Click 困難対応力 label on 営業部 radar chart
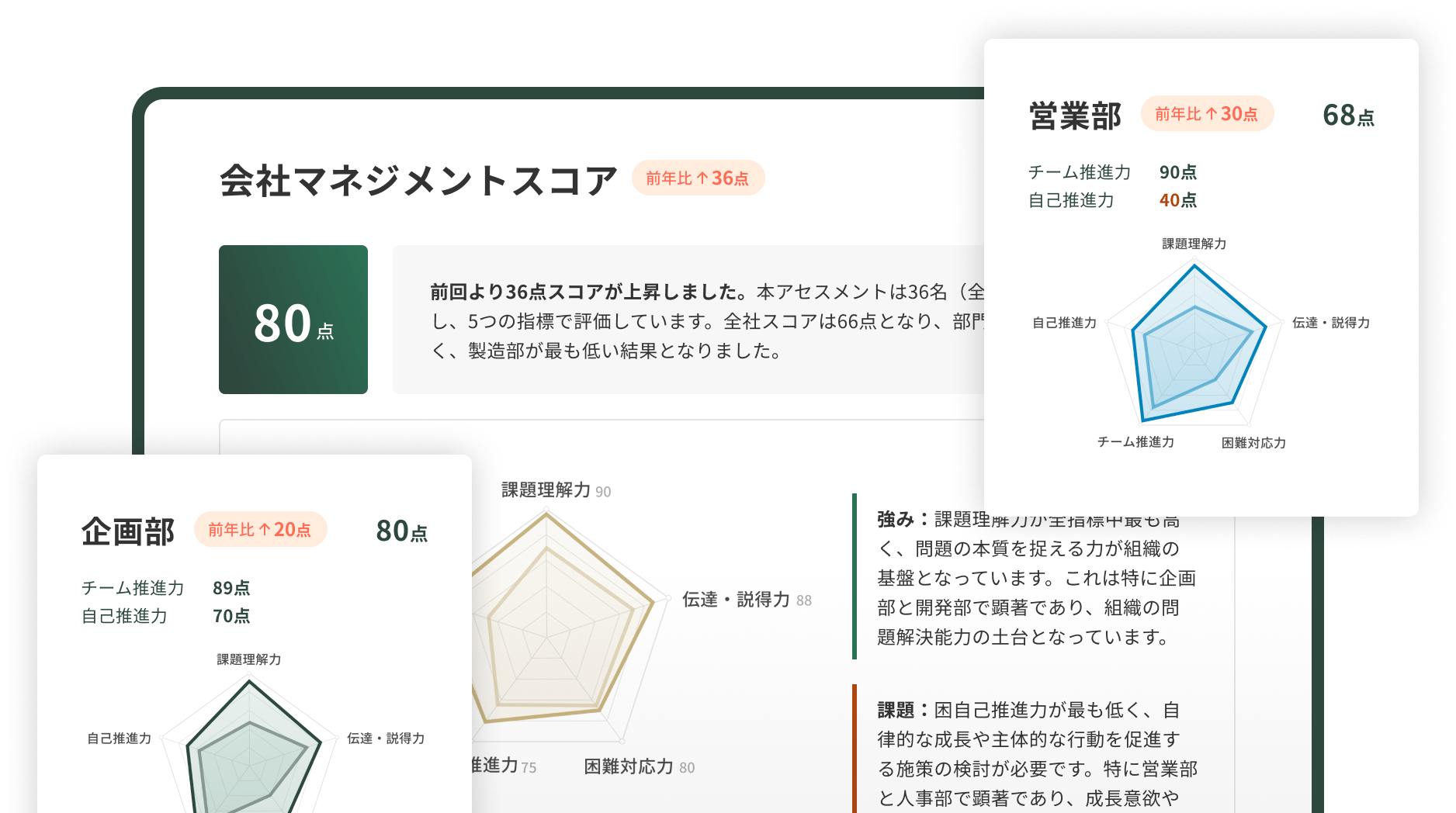This screenshot has height=813, width=1456. tap(1253, 443)
